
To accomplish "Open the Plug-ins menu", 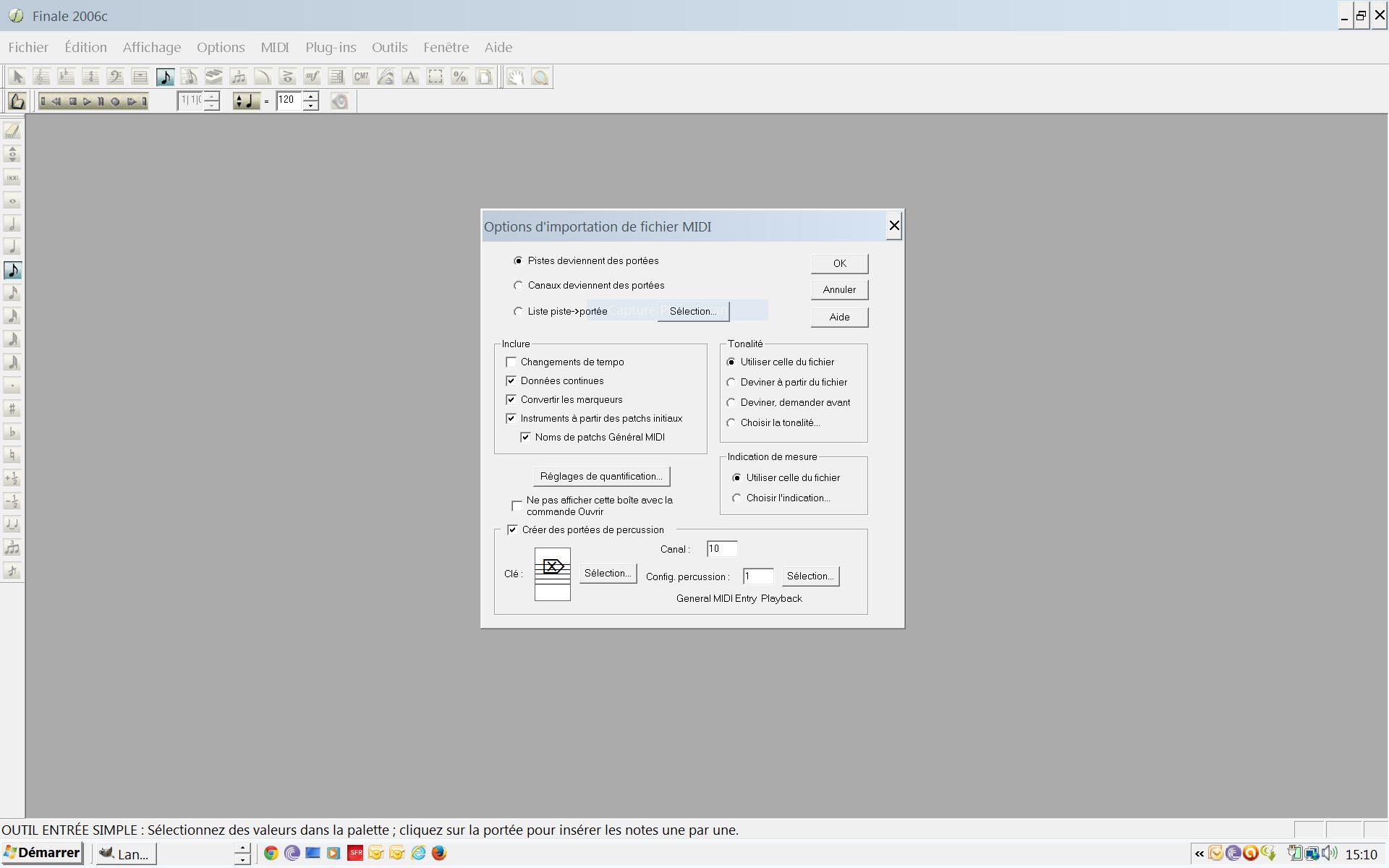I will [x=331, y=47].
